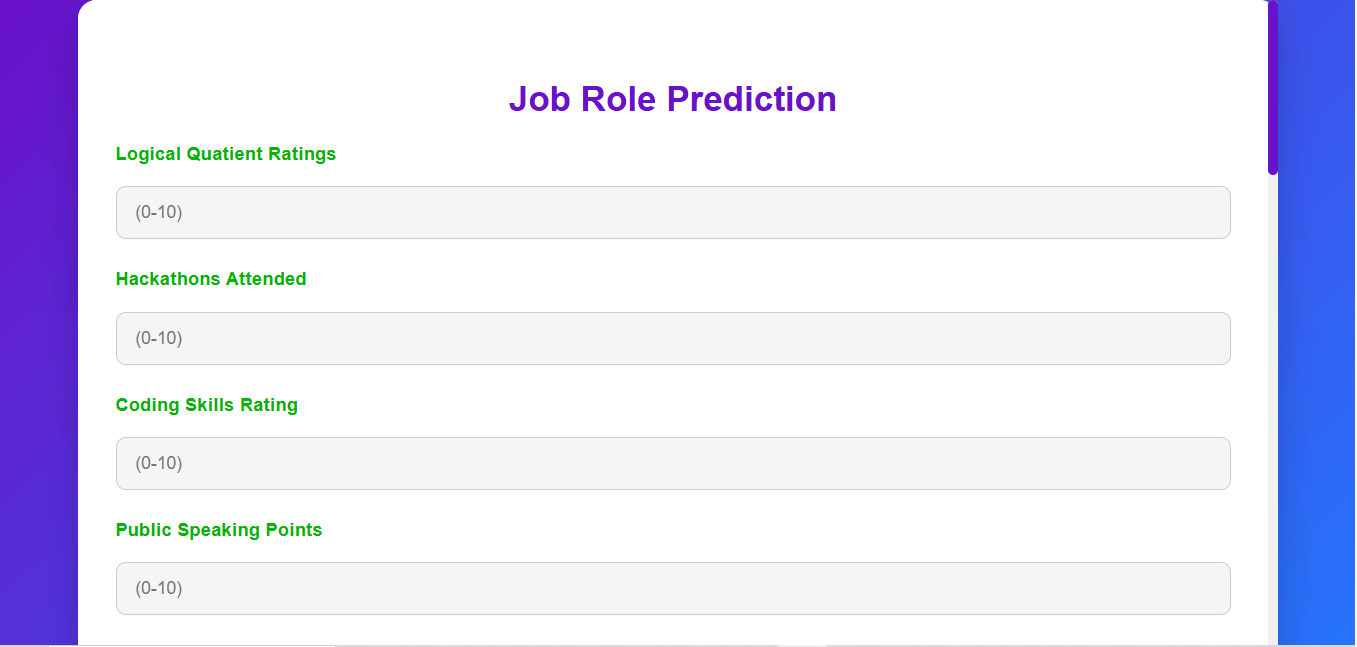Focus the Hackathons Attended input box
The height and width of the screenshot is (647, 1357).
[672, 338]
